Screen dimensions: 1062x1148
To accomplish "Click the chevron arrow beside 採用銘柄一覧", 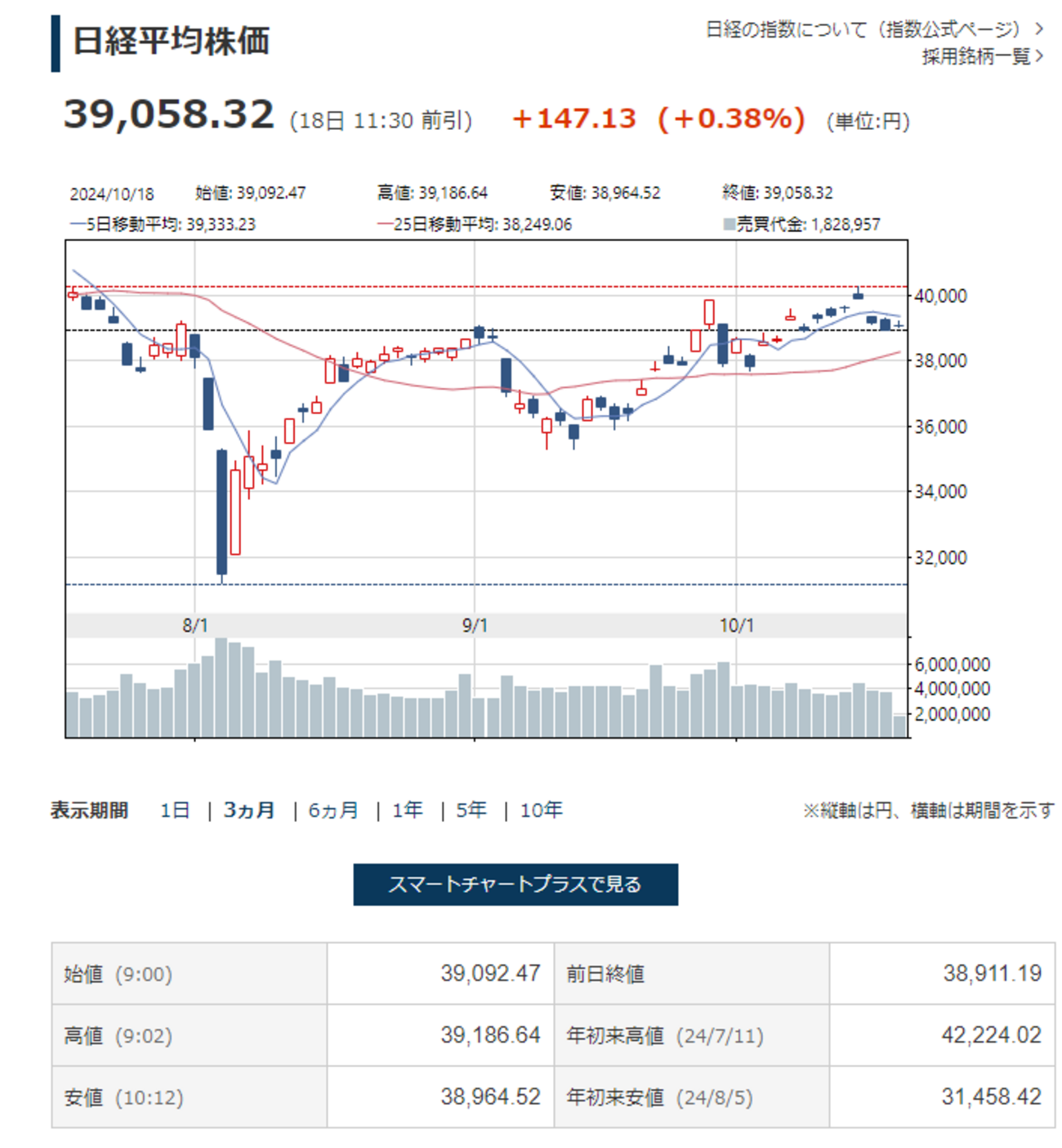I will point(1039,56).
